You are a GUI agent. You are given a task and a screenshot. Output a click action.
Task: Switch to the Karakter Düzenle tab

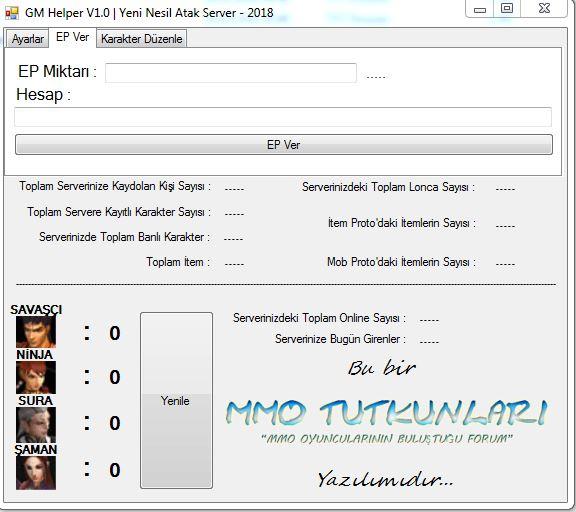[141, 39]
